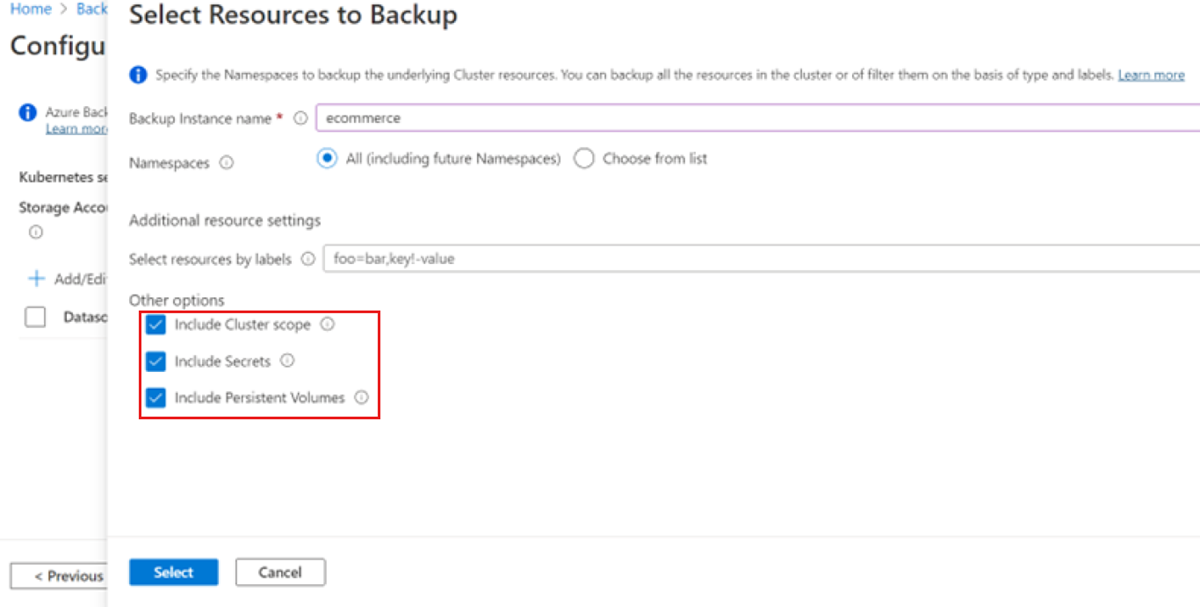The image size is (1200, 607).
Task: Click info icon next to Include Secrets
Action: (x=287, y=361)
